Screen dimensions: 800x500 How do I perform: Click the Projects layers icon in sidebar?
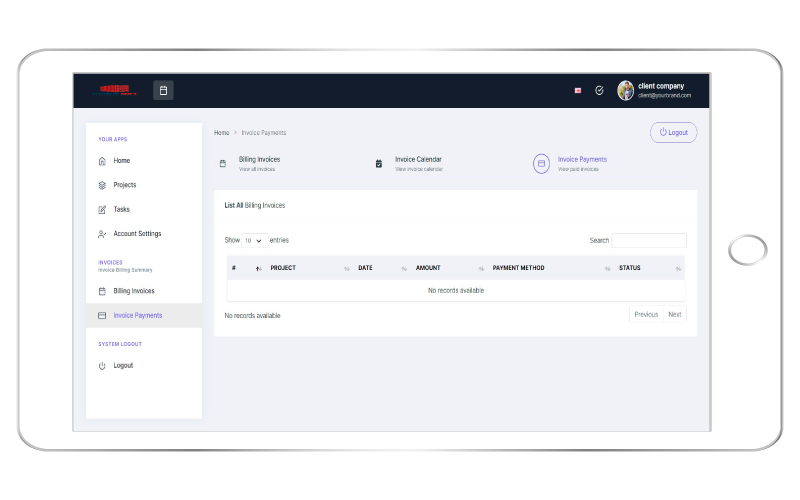(x=102, y=185)
